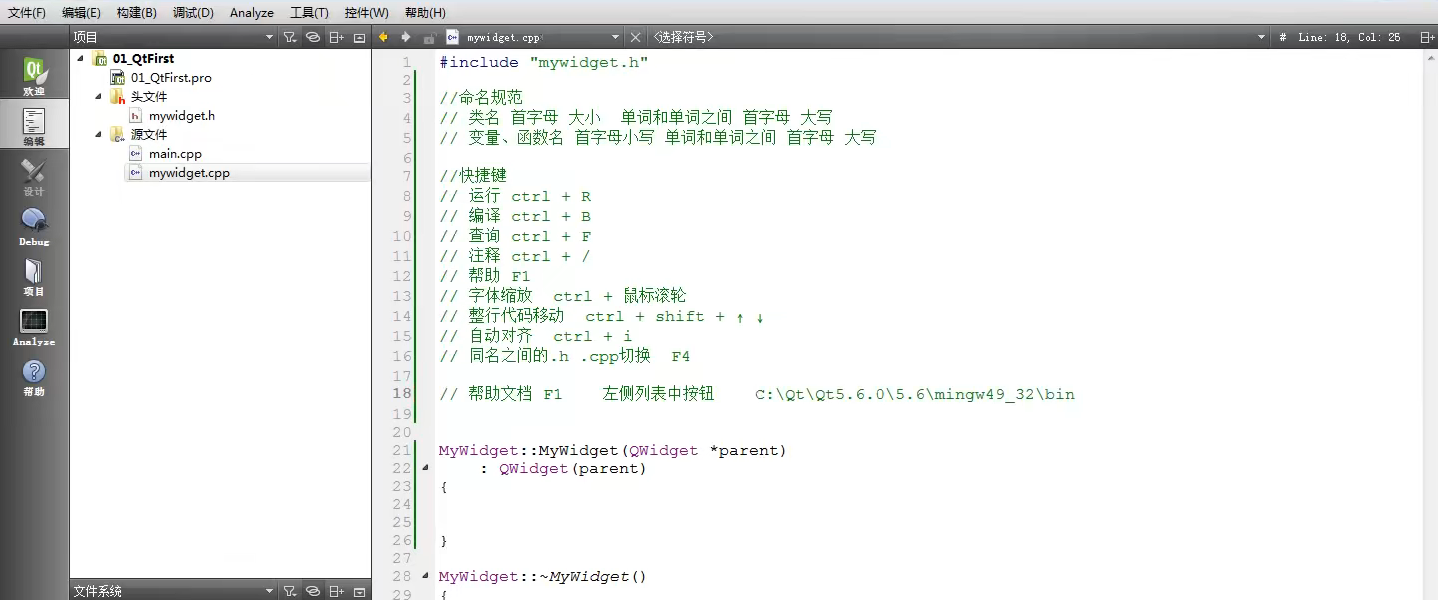
Task: Click the comment line 帮助 F1 on line 12
Action: pyautogui.click(x=485, y=276)
